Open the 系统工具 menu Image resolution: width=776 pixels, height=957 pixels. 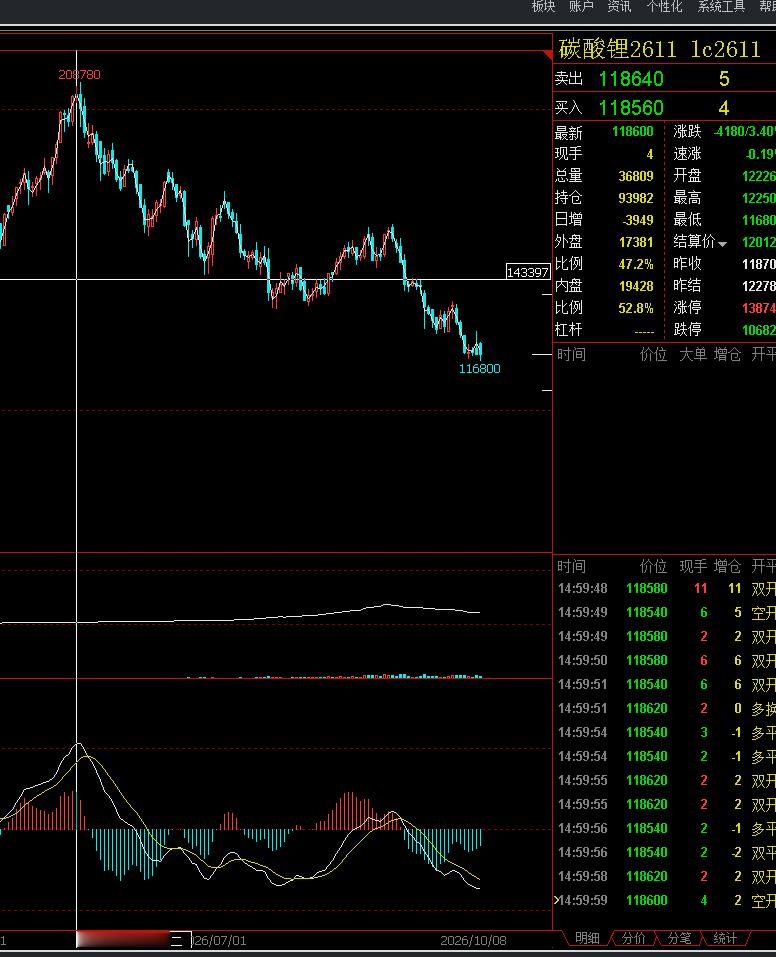(x=721, y=6)
